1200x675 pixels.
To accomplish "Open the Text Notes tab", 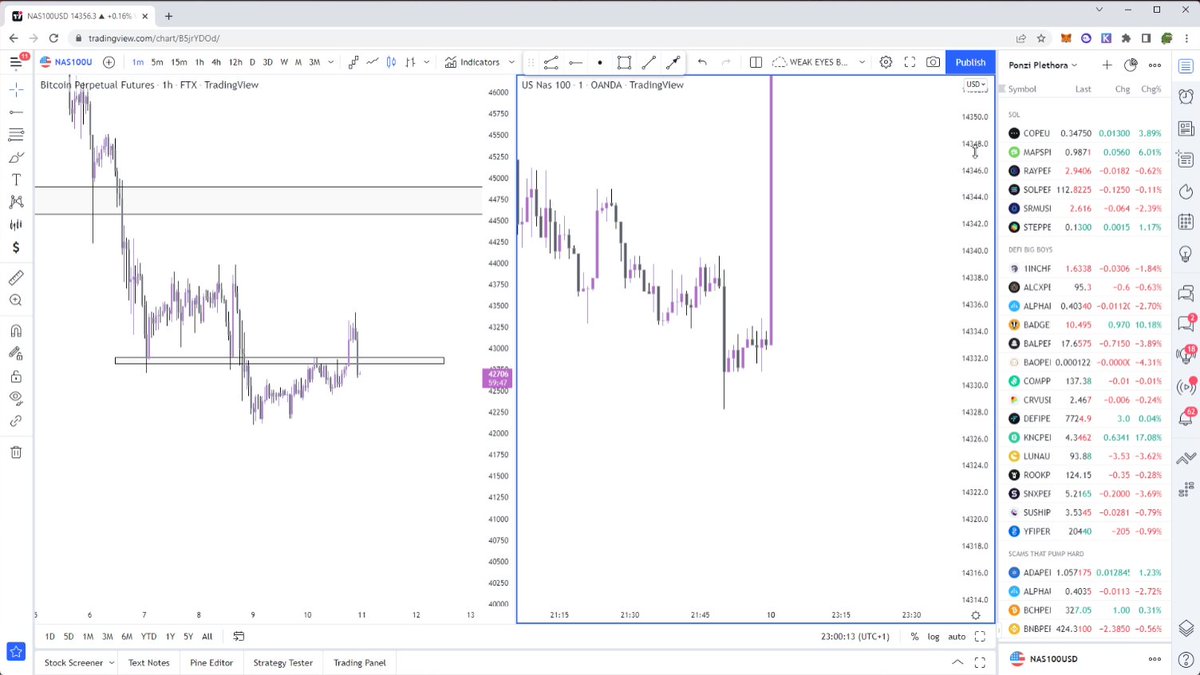I will [149, 662].
